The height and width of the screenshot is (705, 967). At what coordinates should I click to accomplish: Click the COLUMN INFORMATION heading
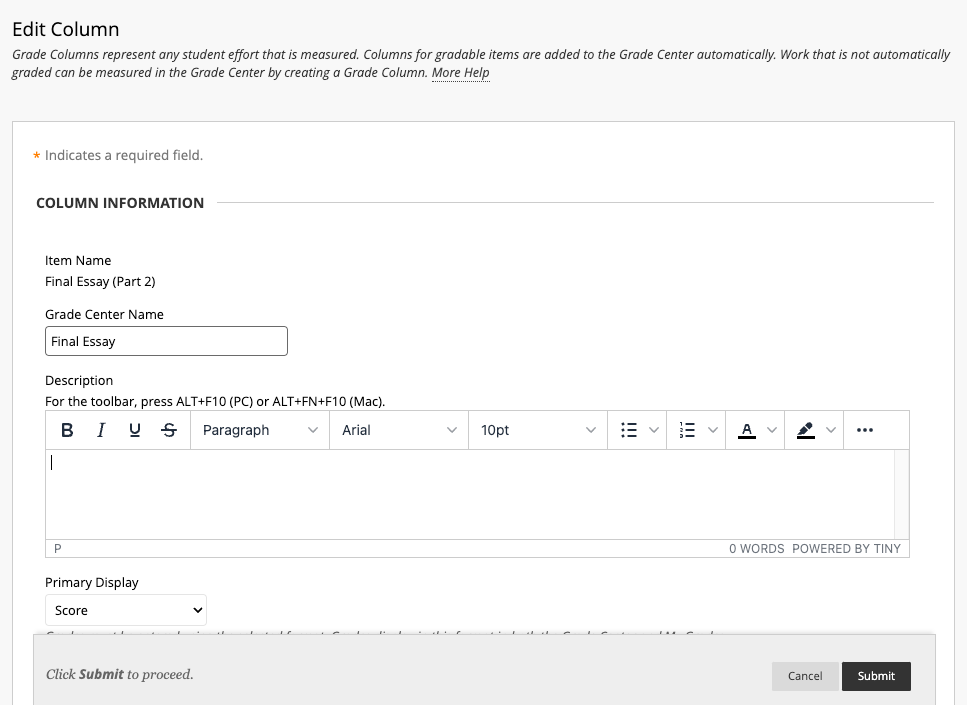click(120, 203)
